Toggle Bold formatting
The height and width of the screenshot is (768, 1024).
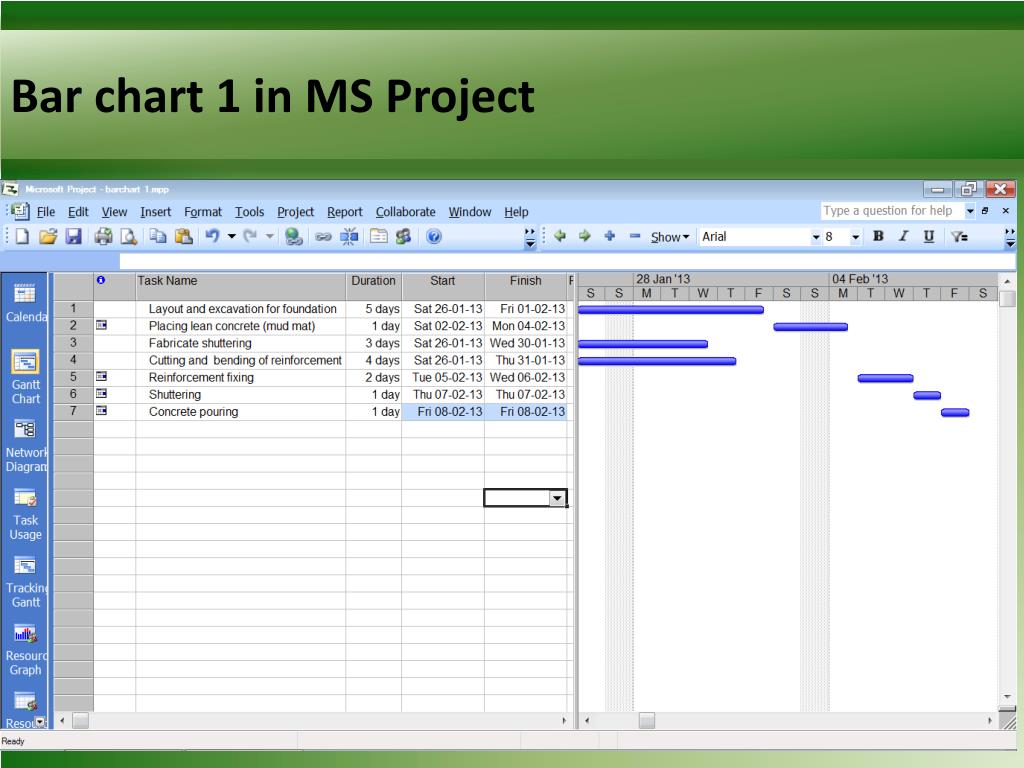coord(878,236)
